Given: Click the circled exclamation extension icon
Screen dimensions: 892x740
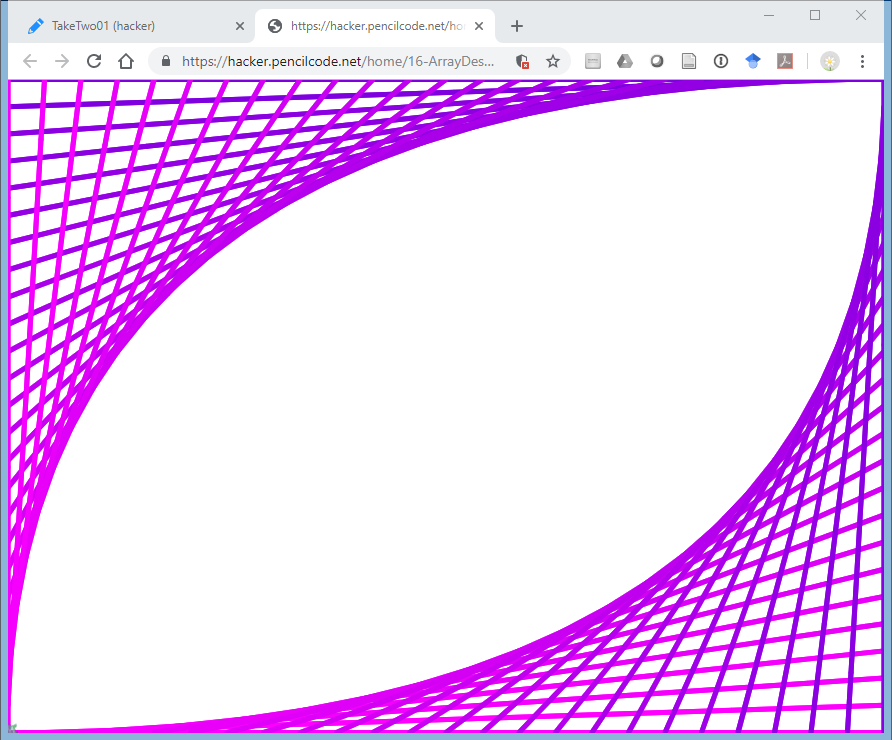Looking at the screenshot, I should [721, 61].
